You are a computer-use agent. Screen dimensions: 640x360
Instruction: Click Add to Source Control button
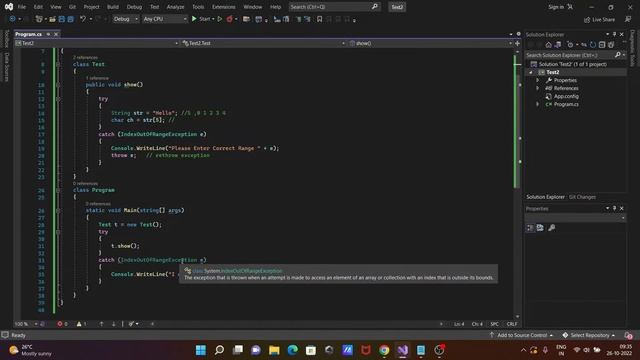(522, 336)
